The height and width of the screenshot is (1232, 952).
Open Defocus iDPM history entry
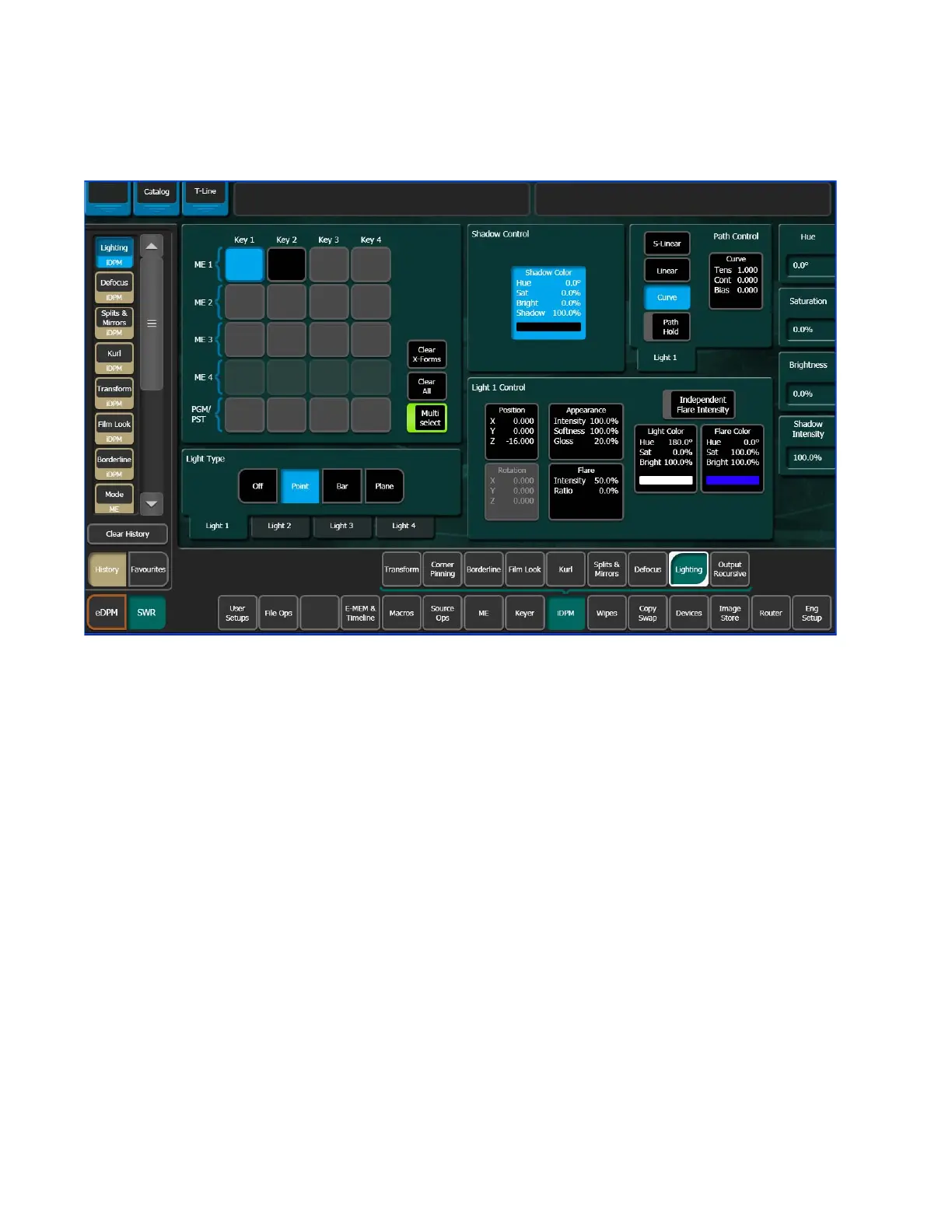[114, 287]
